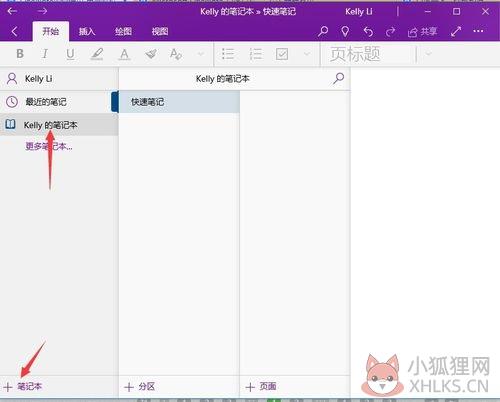This screenshot has height=402, width=500.
Task: Switch to the 视图 tab
Action: (160, 31)
